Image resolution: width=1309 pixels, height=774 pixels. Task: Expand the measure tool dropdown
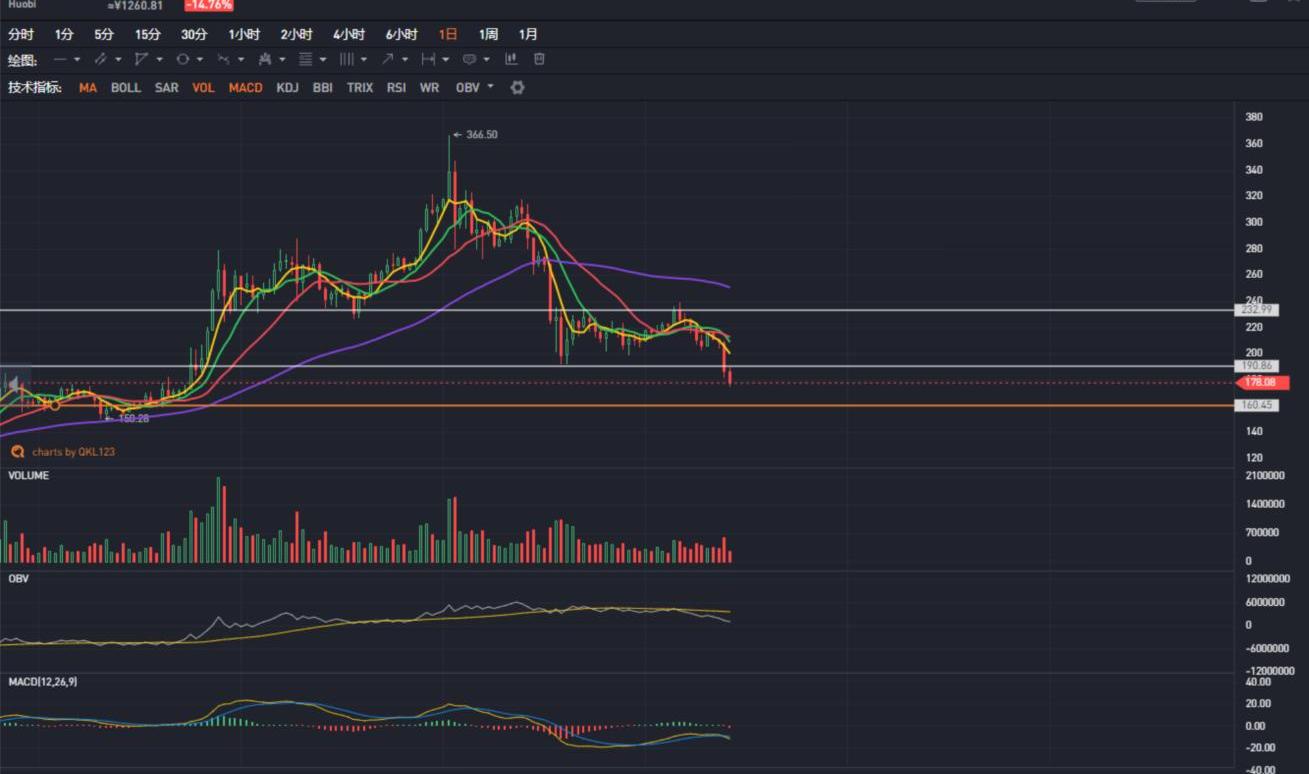[445, 59]
